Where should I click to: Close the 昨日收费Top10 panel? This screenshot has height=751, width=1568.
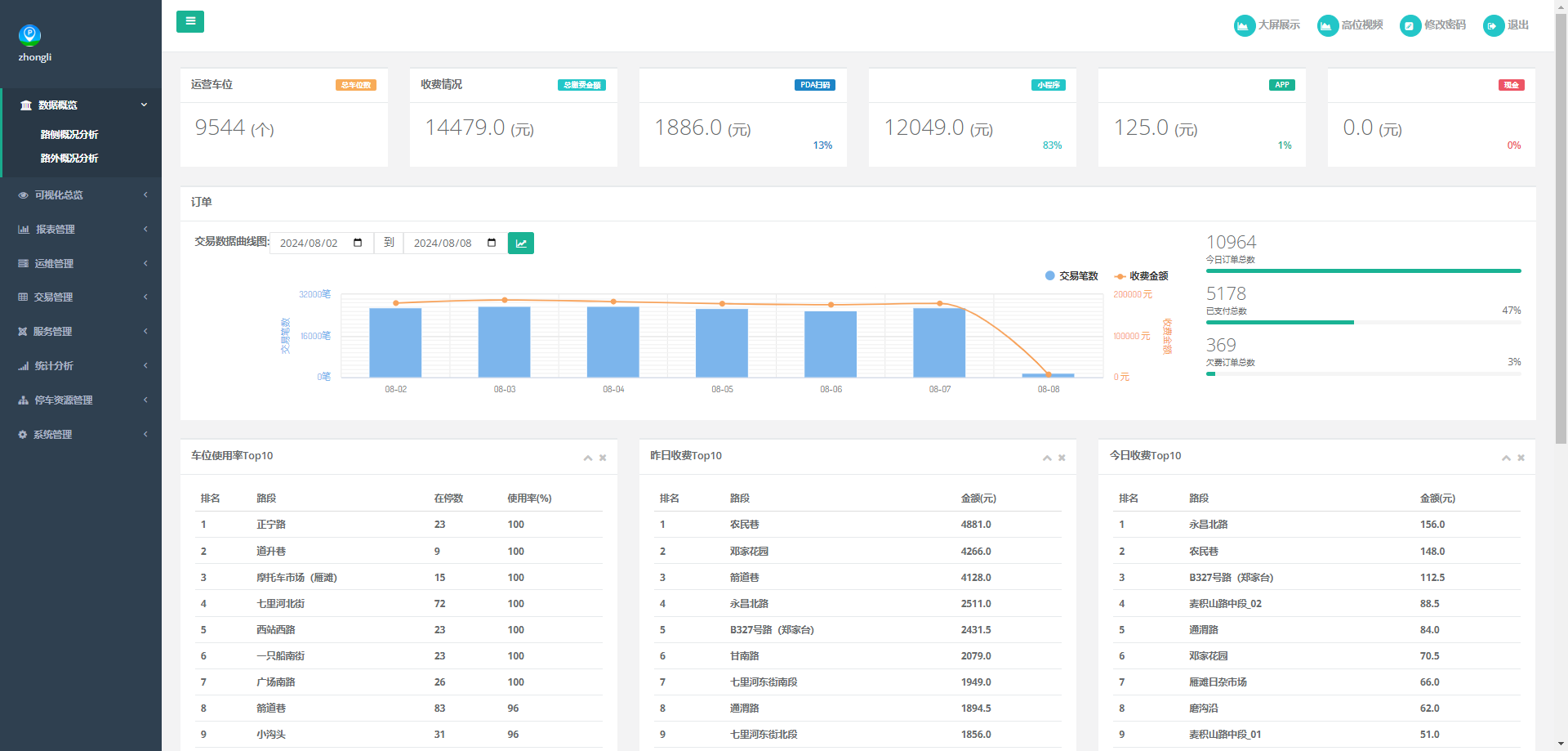coord(1062,458)
